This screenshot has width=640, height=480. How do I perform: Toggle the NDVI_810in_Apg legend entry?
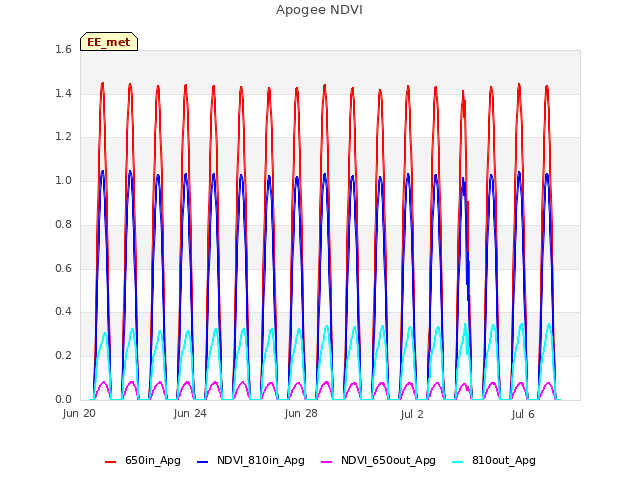[251, 460]
